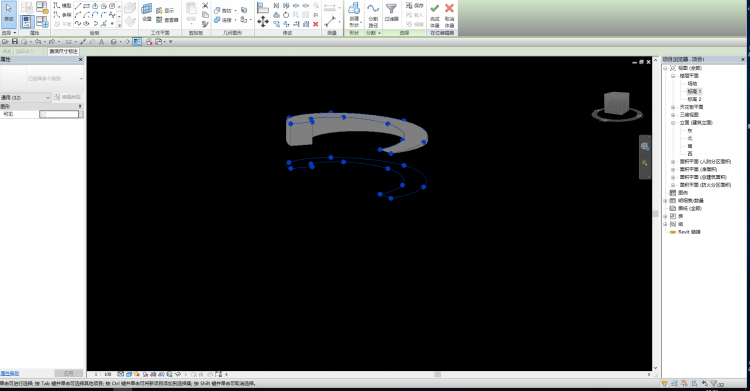This screenshot has height=391, width=750.
Task: Click the 可见 value input field
Action: (59, 114)
